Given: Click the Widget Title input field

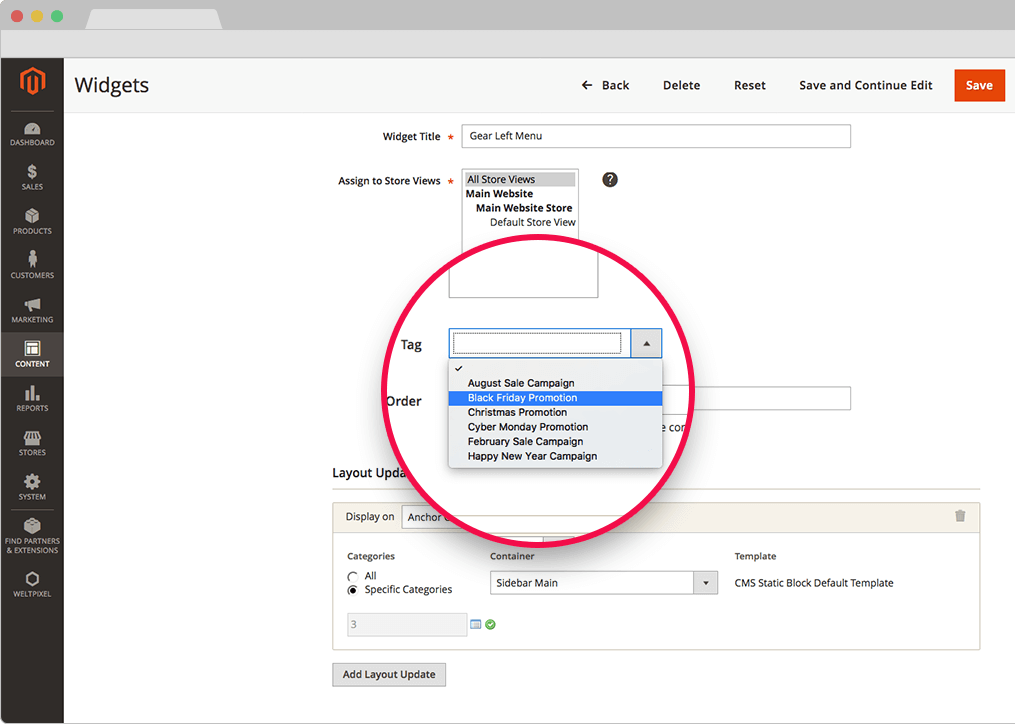Looking at the screenshot, I should tap(656, 136).
